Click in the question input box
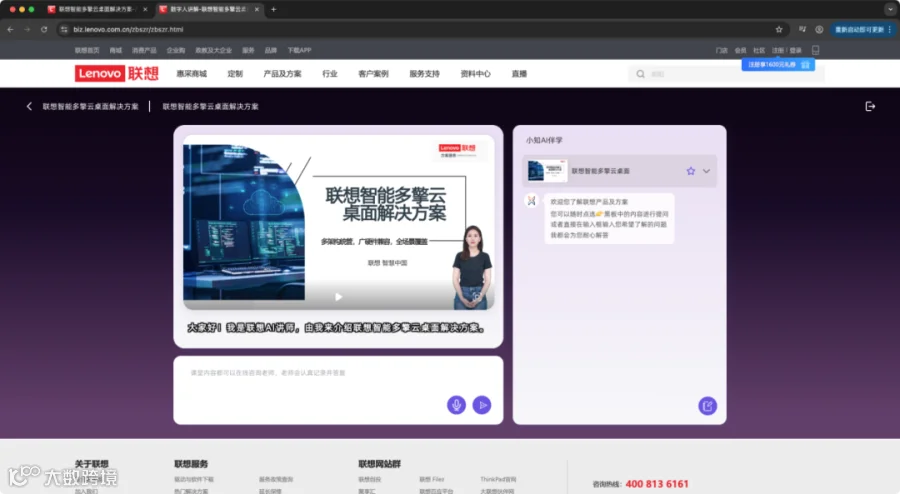Viewport: 900px width, 494px height. click(x=338, y=390)
